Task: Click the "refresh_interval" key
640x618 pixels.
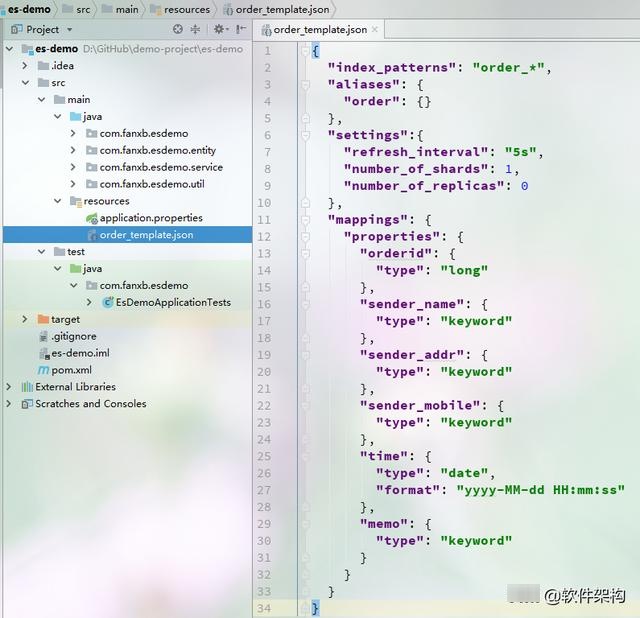Action: pos(416,152)
